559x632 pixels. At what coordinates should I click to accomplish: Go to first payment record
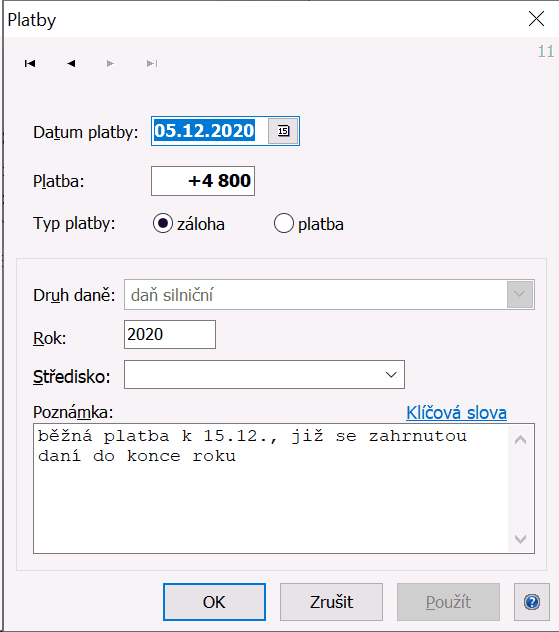[x=30, y=64]
